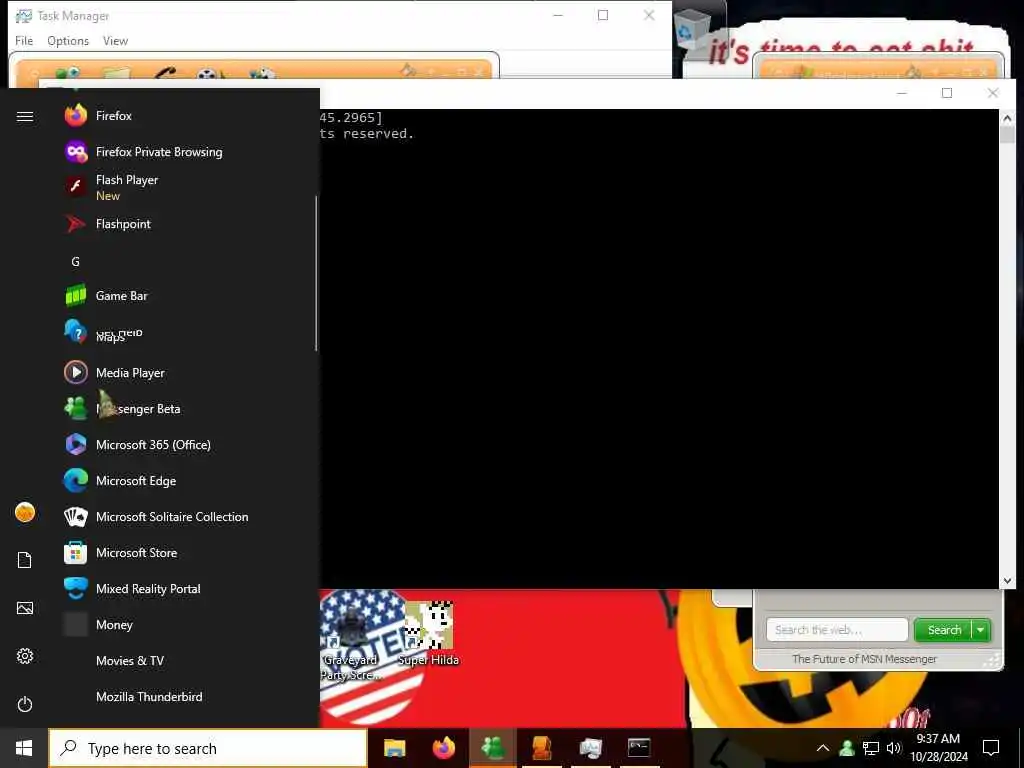
Task: Open the Recycle Bin on the desktop
Action: coord(692,27)
